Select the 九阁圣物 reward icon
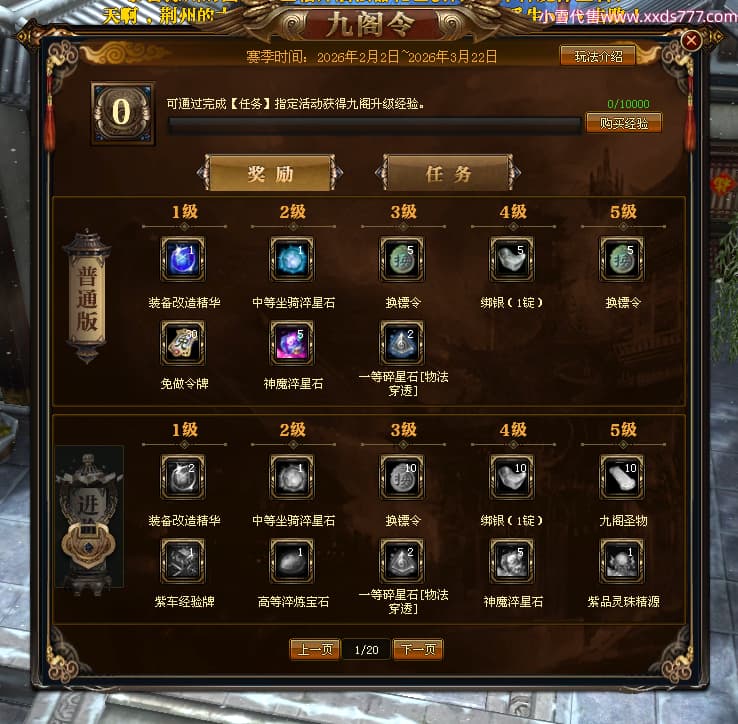This screenshot has width=738, height=724. 622,477
